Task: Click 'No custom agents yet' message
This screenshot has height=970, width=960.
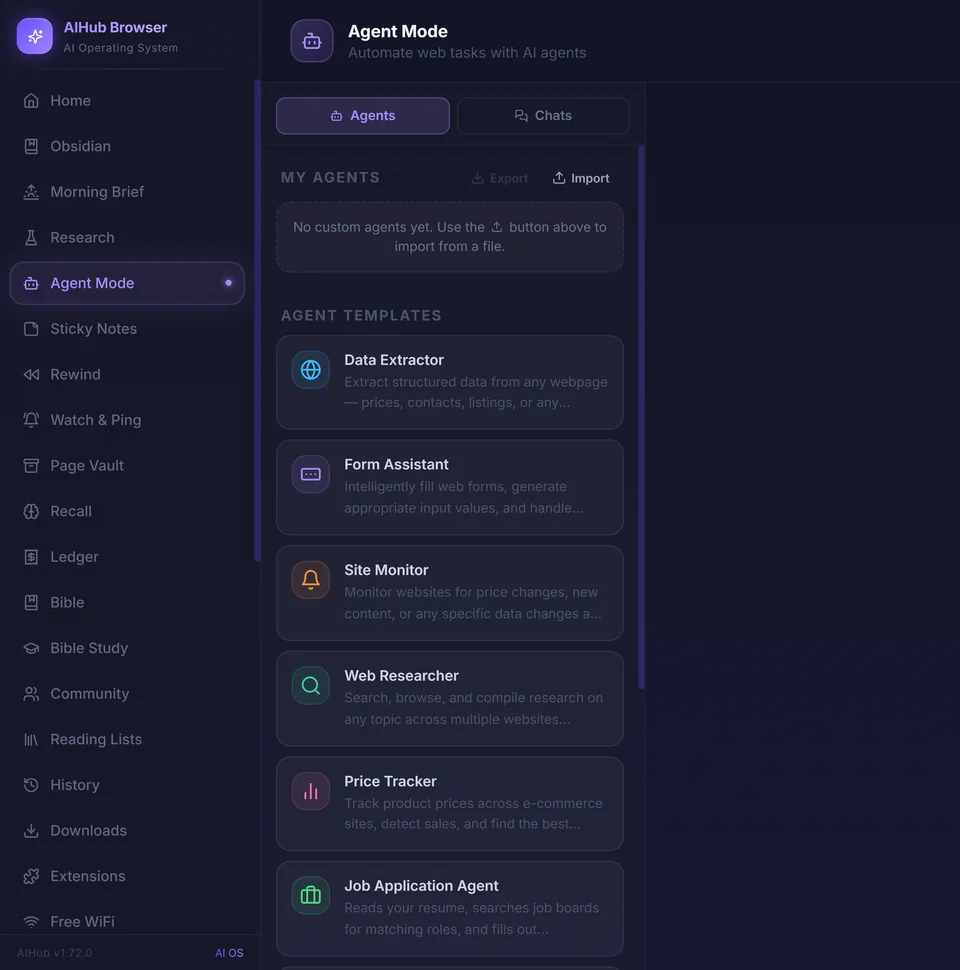Action: [x=450, y=237]
